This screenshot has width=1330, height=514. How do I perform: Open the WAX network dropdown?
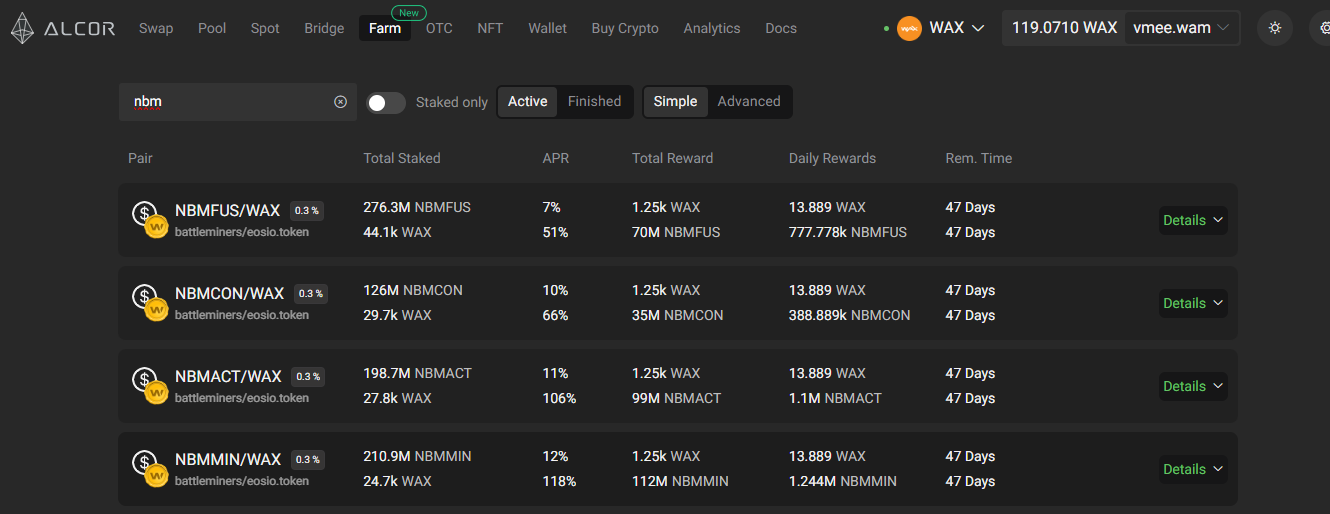(x=940, y=28)
